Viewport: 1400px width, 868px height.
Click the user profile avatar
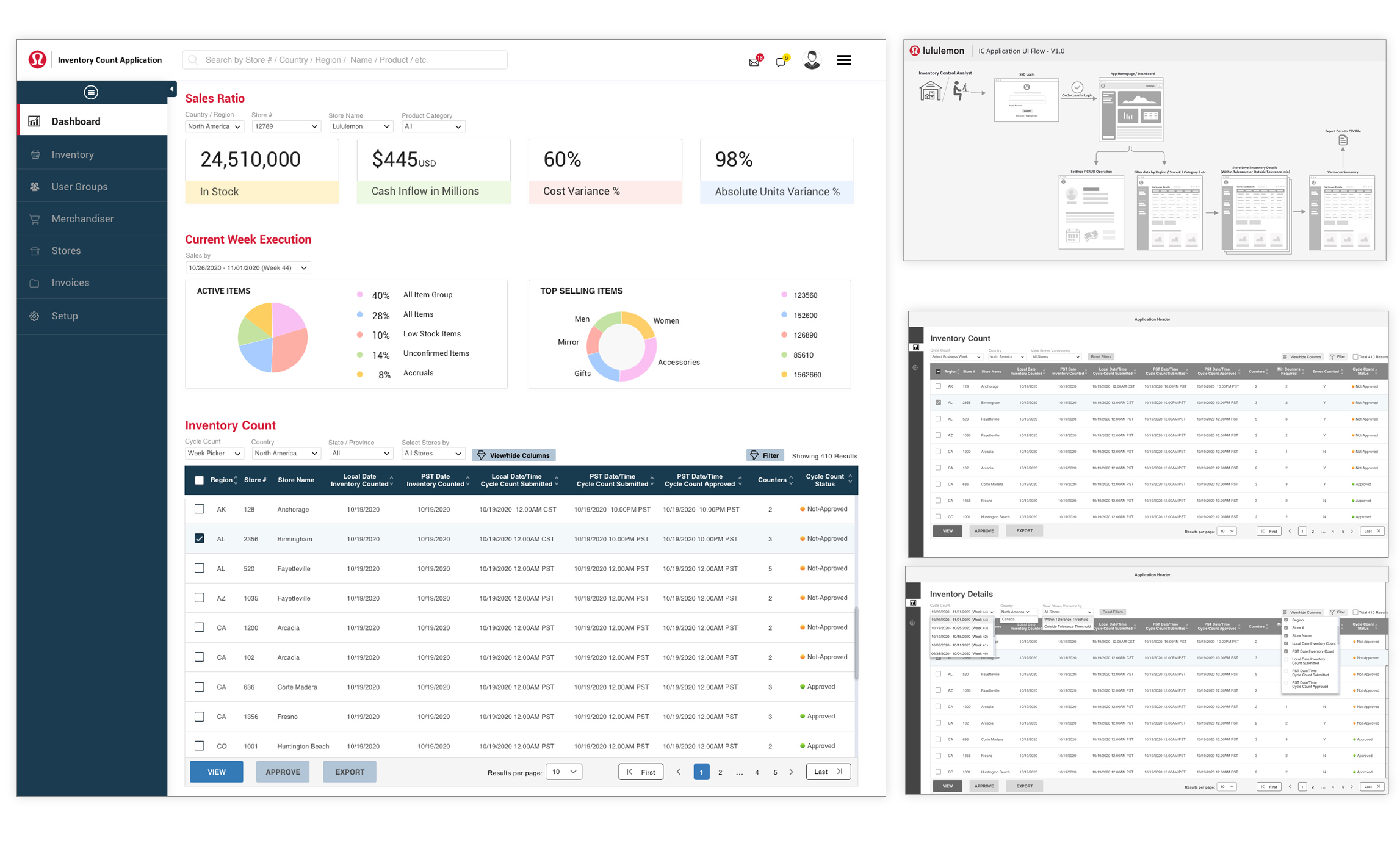812,60
